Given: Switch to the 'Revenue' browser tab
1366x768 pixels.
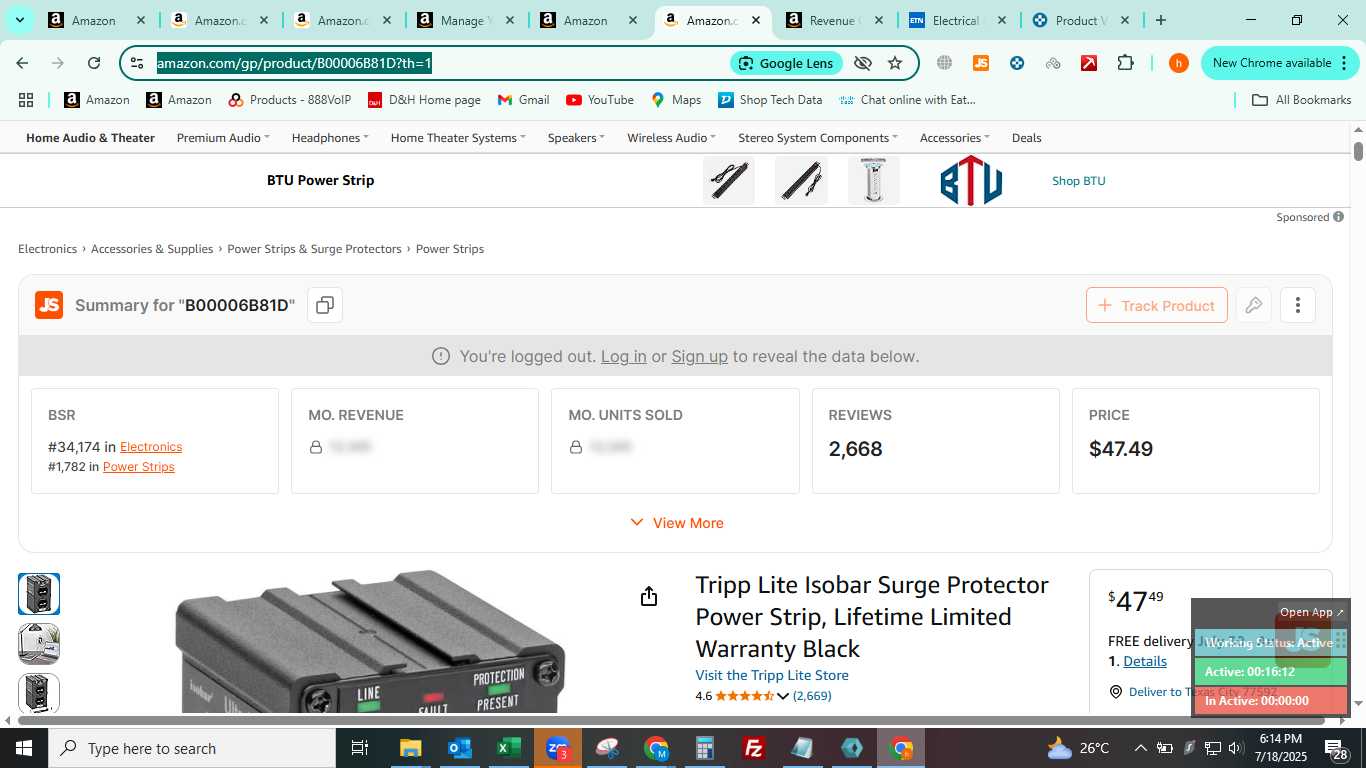Looking at the screenshot, I should pyautogui.click(x=834, y=20).
